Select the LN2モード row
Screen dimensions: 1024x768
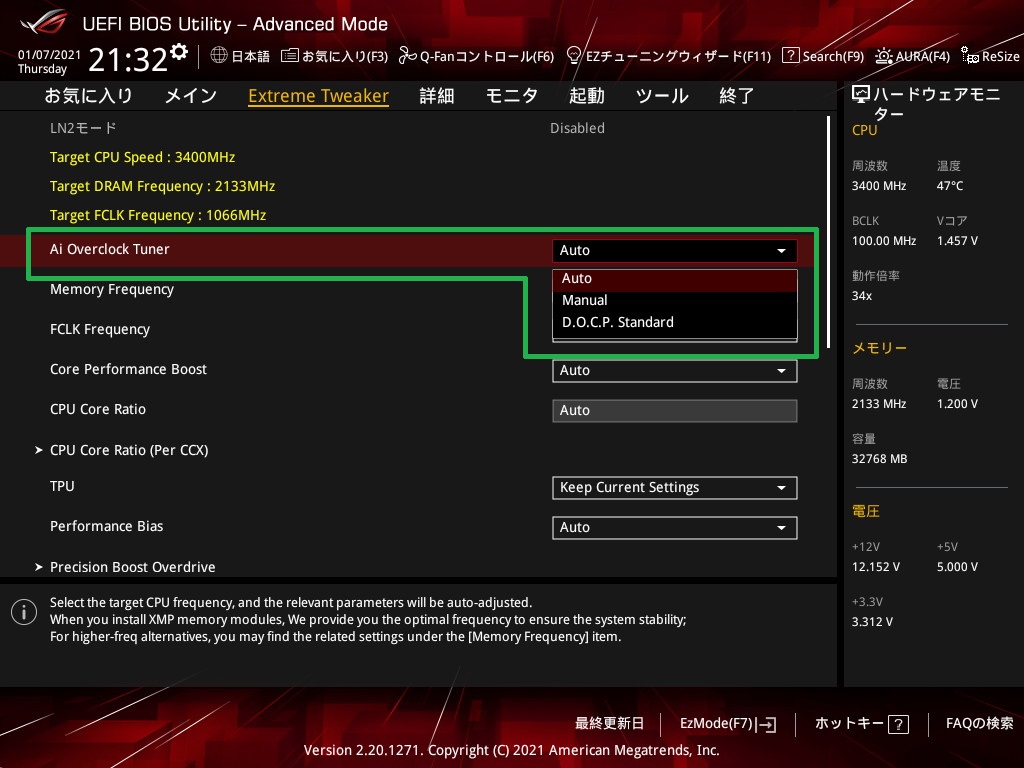tap(83, 128)
